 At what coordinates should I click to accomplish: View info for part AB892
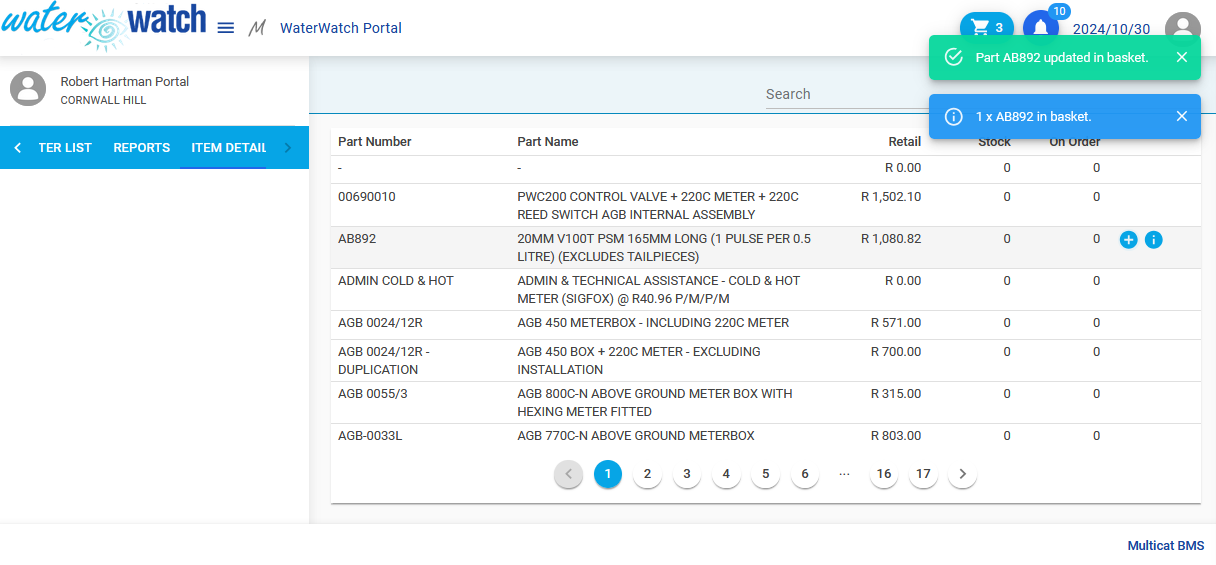click(x=1153, y=240)
